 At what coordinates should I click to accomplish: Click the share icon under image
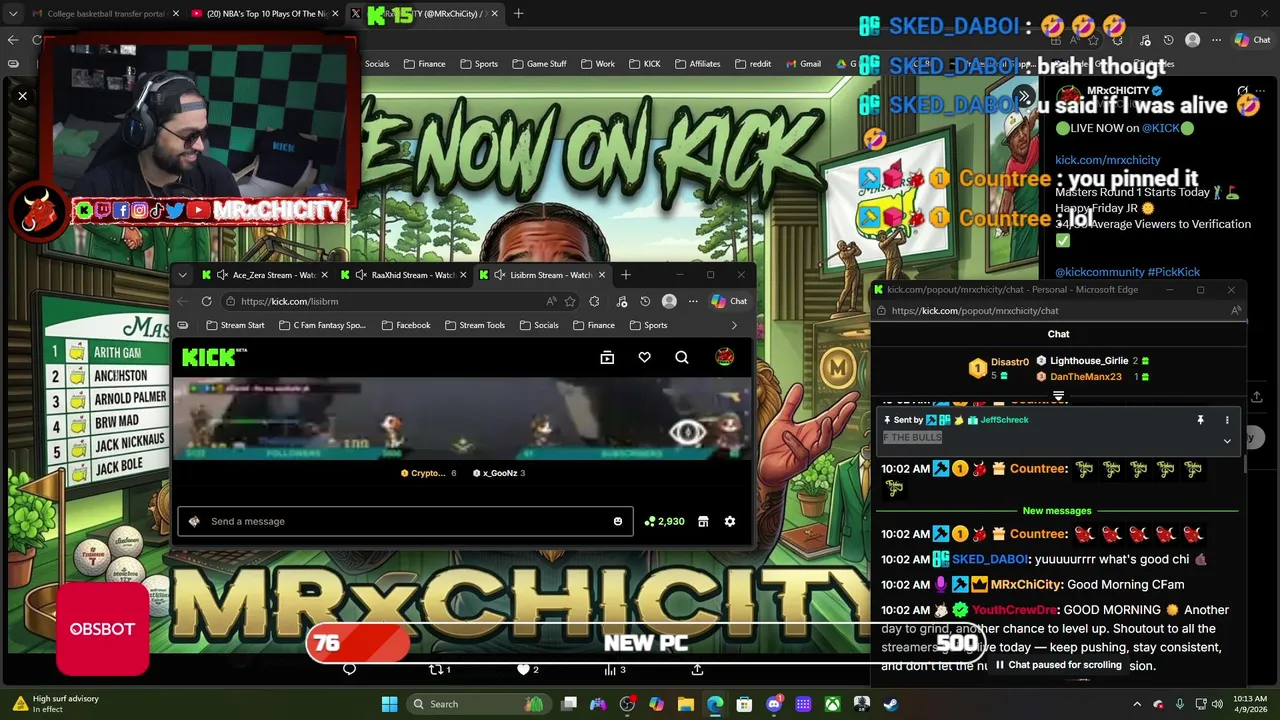coord(697,669)
